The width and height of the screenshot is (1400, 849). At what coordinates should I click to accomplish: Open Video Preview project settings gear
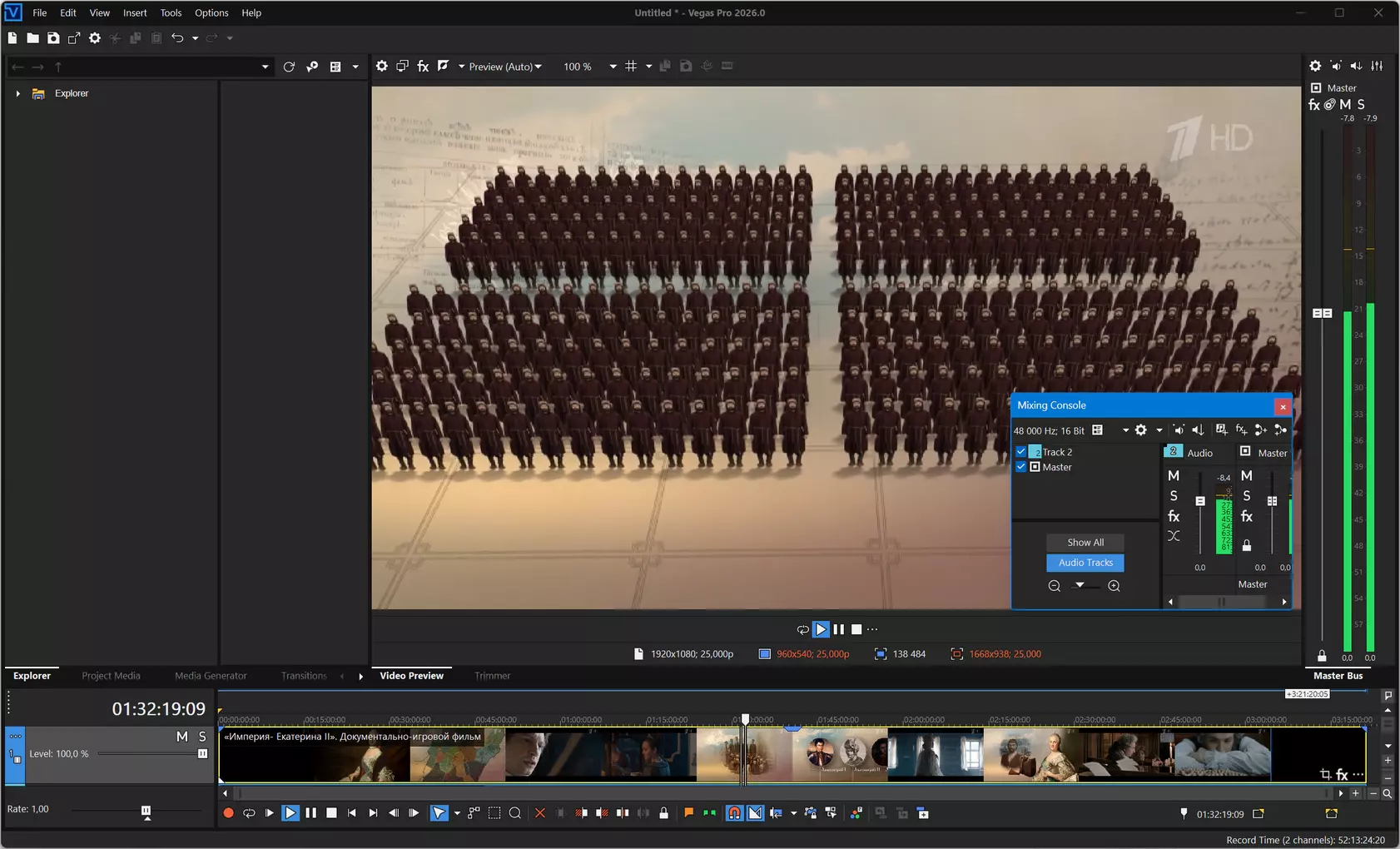tap(382, 66)
